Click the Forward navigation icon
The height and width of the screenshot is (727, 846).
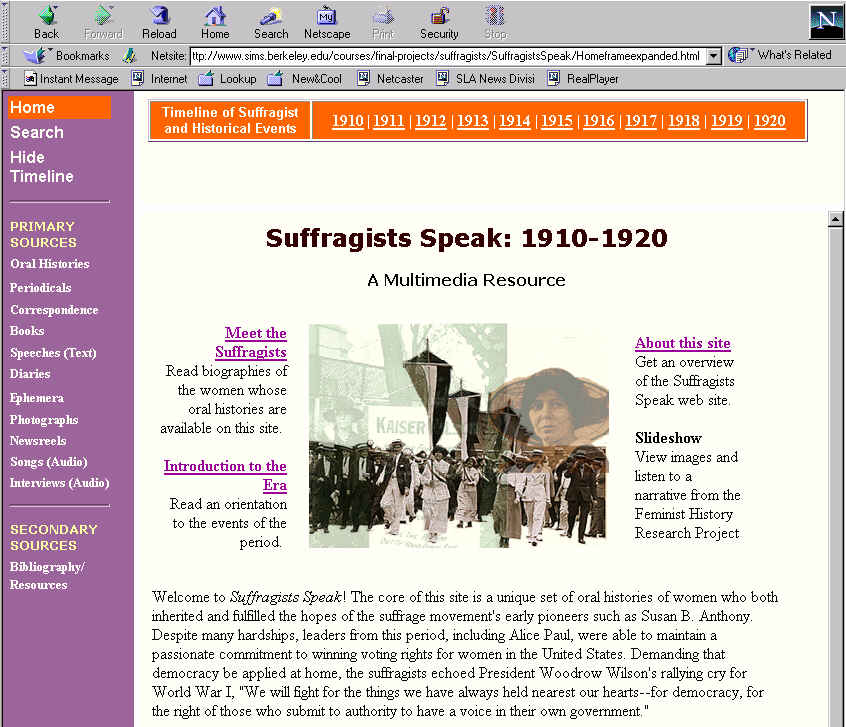[x=103, y=16]
